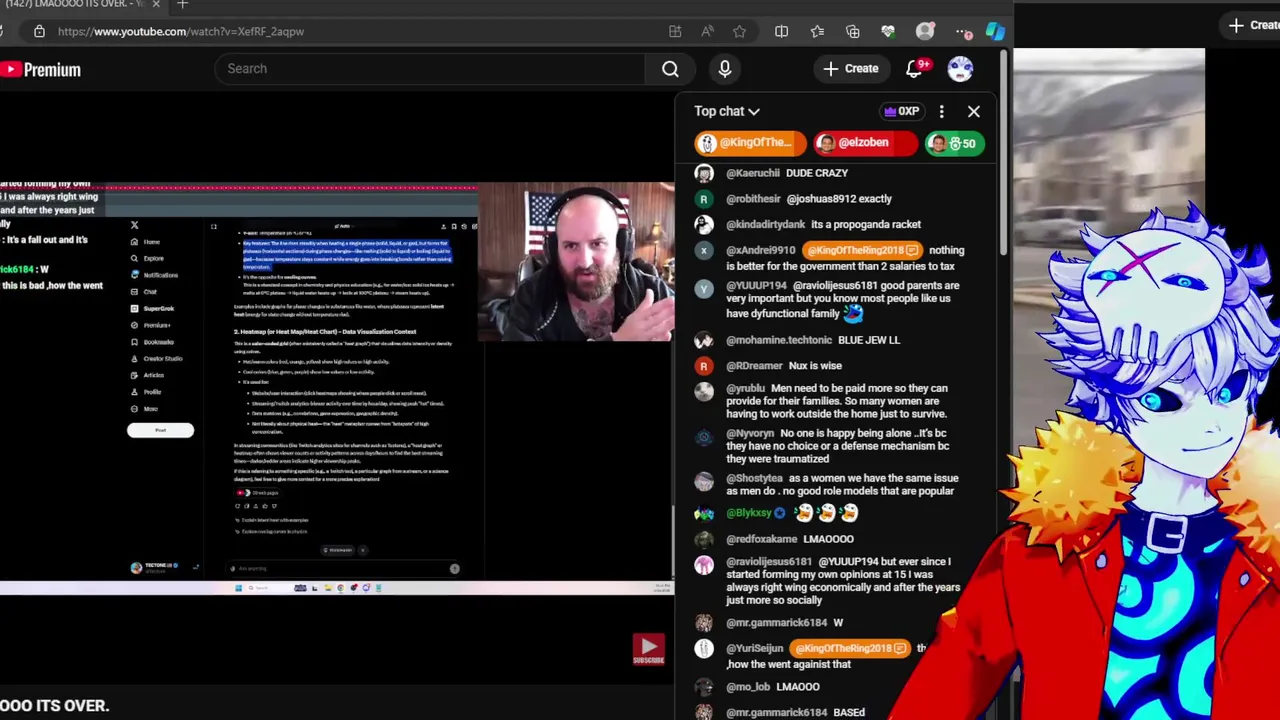This screenshot has height=720, width=1280.
Task: Click username @mo_lob in chat
Action: pos(748,687)
